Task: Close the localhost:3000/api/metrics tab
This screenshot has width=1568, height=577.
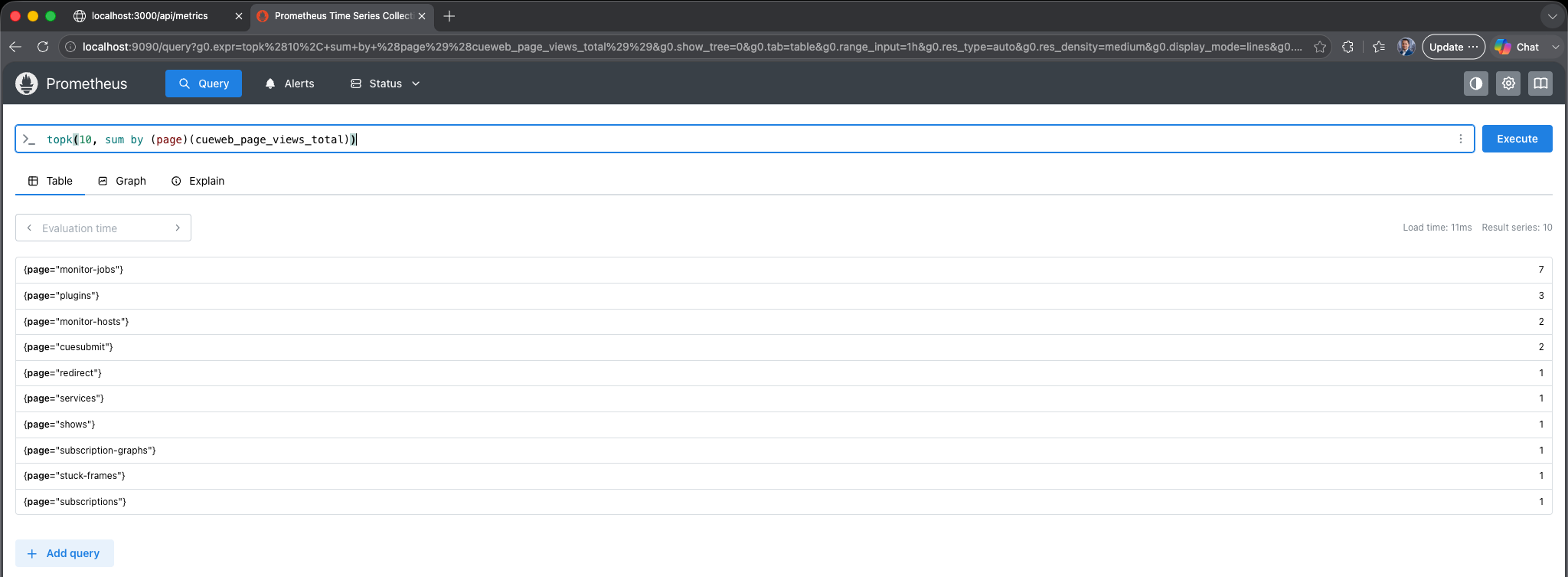Action: 238,15
